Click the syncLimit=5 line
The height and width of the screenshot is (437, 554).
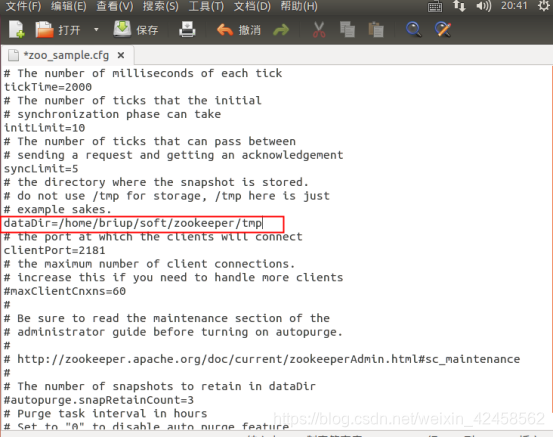pyautogui.click(x=41, y=169)
